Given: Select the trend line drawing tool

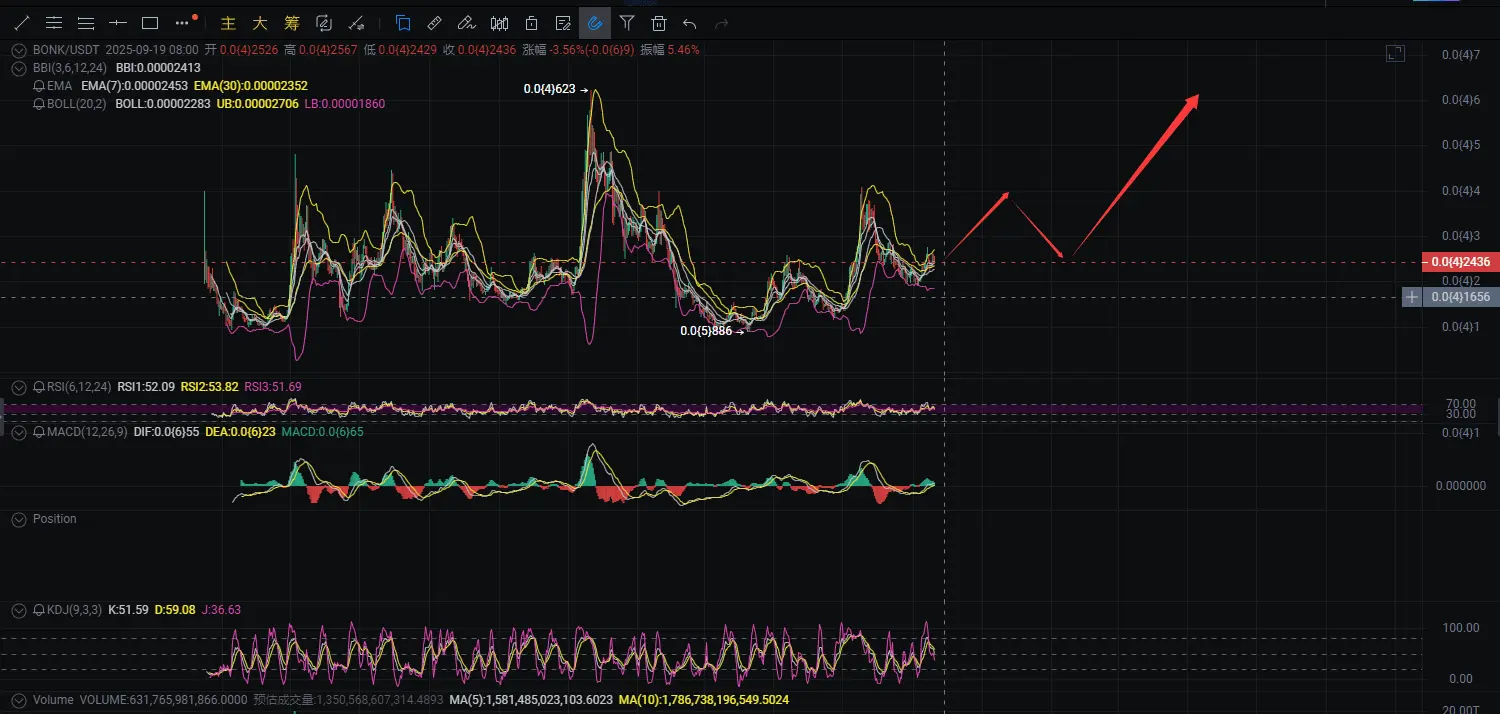Looking at the screenshot, I should 22,22.
